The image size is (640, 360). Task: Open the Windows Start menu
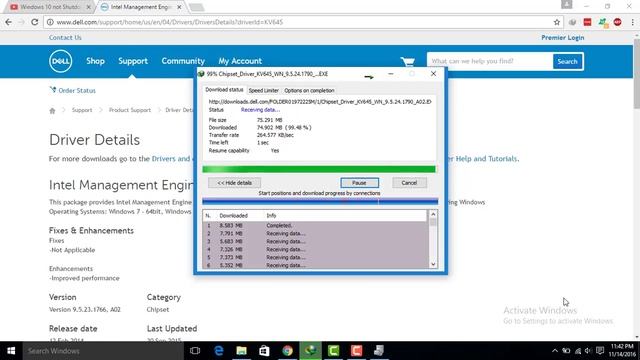coord(11,351)
